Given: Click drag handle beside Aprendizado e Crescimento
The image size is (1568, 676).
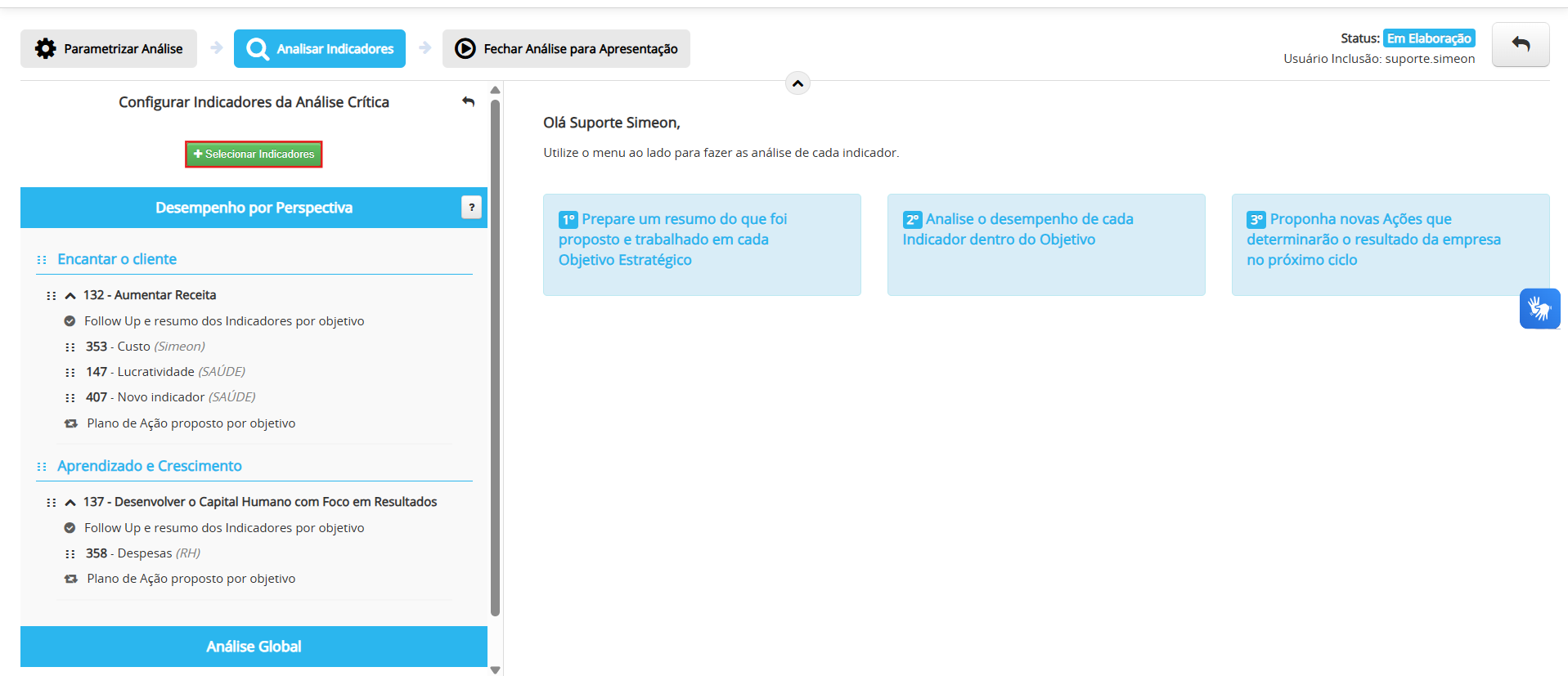Looking at the screenshot, I should point(42,467).
